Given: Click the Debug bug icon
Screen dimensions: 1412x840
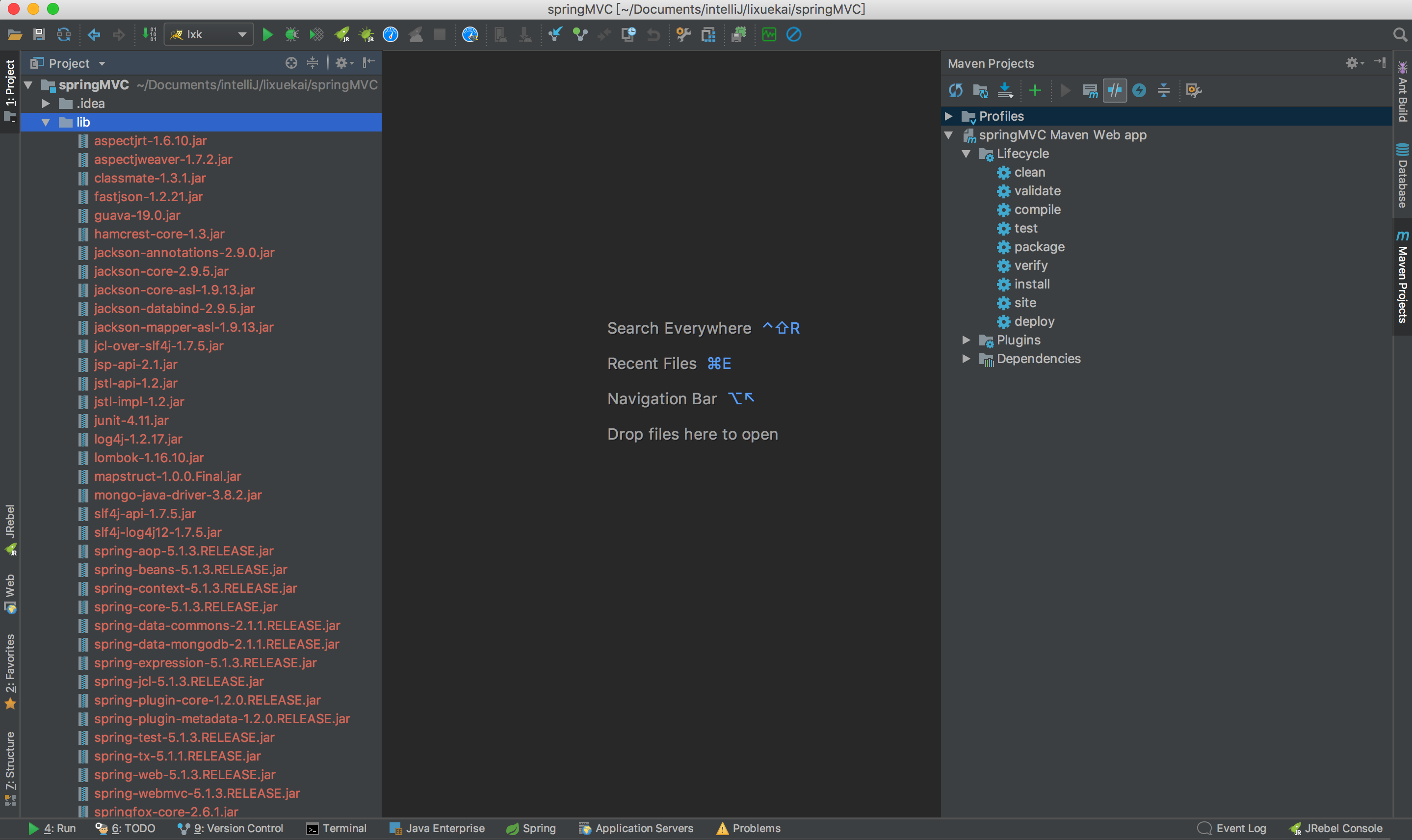Looking at the screenshot, I should (292, 35).
